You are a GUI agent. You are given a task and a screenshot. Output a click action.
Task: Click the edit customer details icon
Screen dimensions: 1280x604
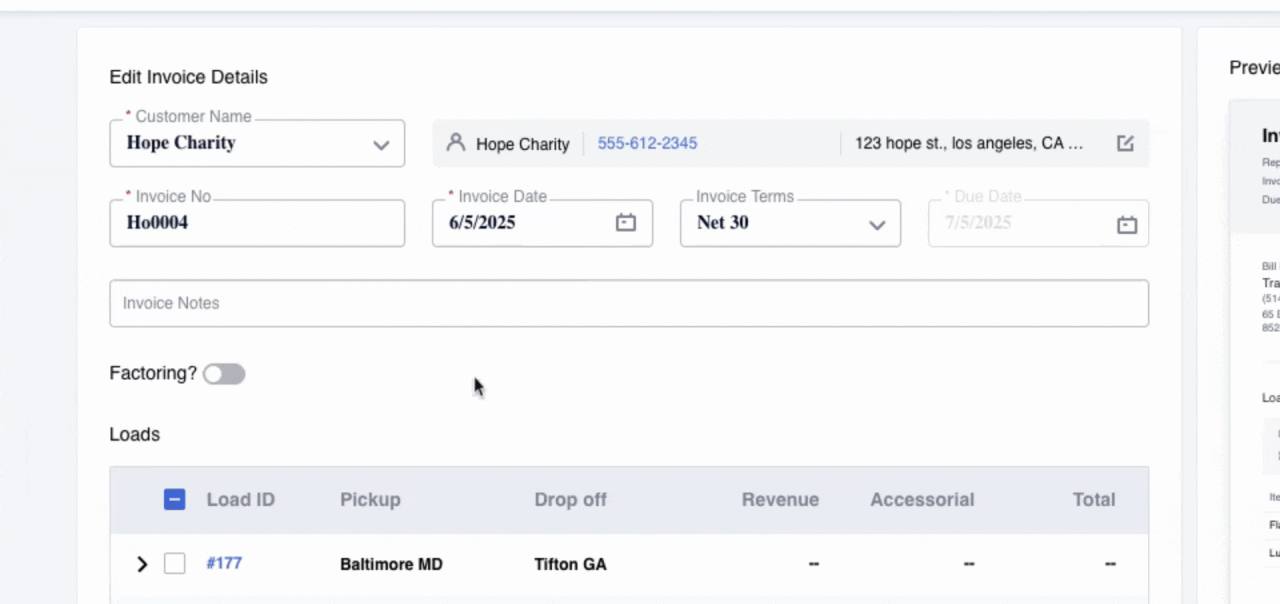tap(1125, 143)
